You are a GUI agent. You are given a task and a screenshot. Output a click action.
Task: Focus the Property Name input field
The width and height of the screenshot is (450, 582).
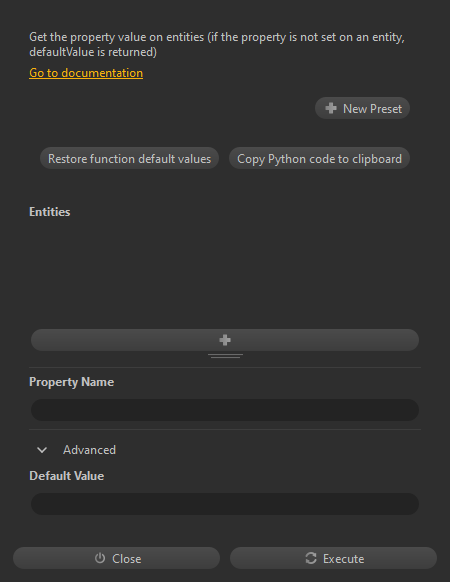(x=225, y=410)
